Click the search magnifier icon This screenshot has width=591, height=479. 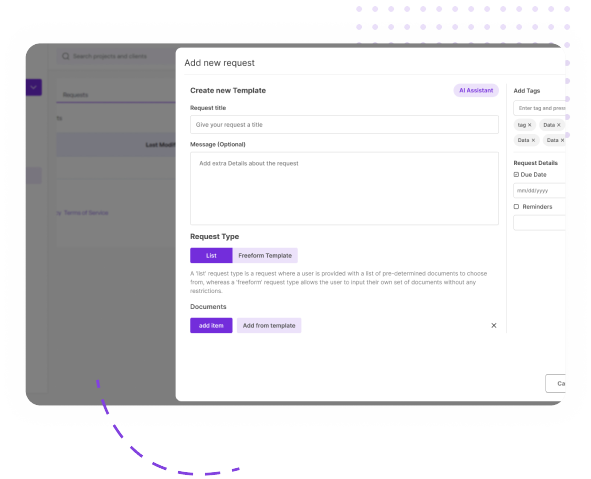(x=66, y=56)
